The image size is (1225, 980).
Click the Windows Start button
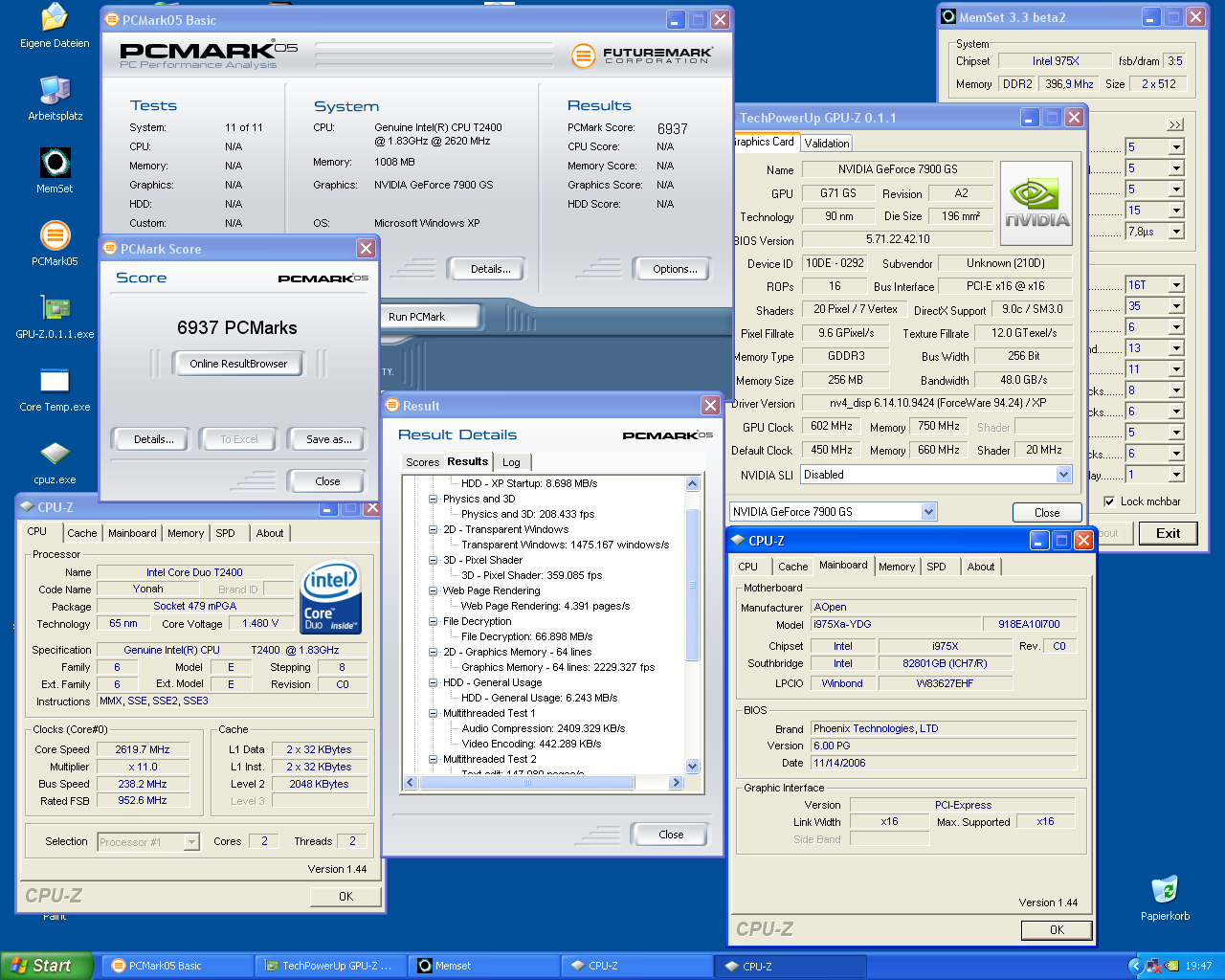(47, 966)
